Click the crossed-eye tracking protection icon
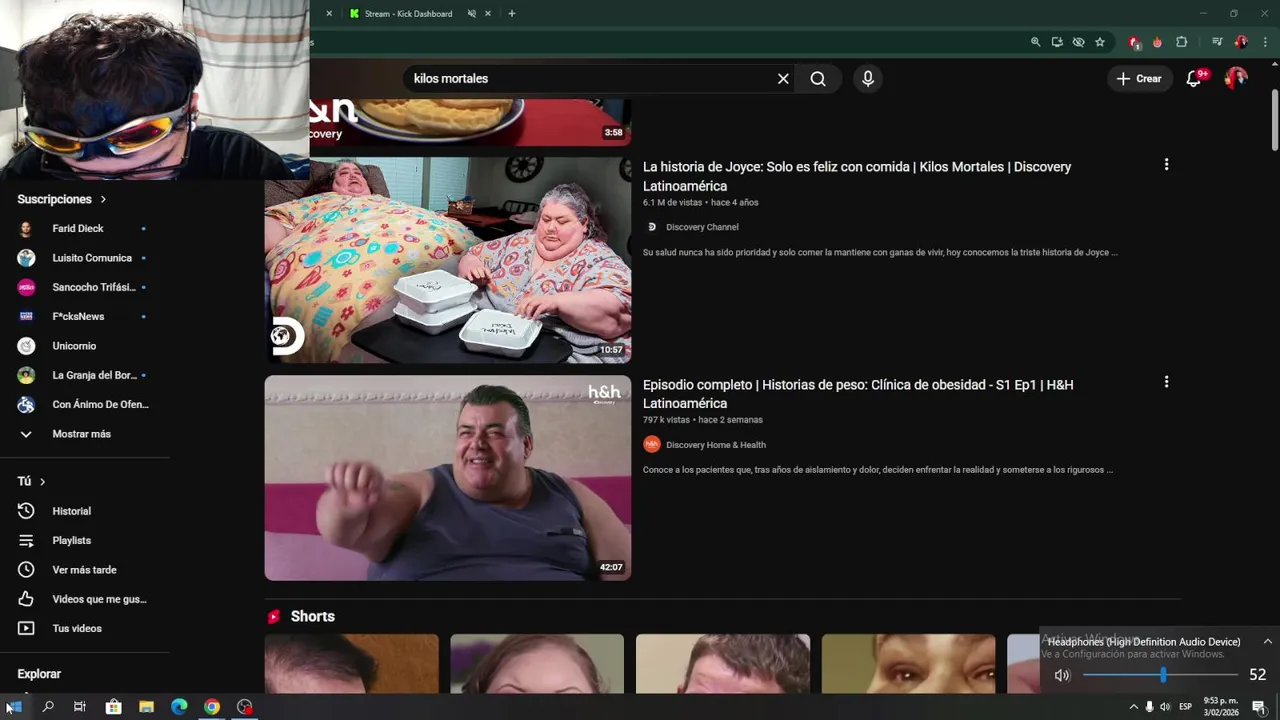This screenshot has height=720, width=1280. click(1078, 42)
